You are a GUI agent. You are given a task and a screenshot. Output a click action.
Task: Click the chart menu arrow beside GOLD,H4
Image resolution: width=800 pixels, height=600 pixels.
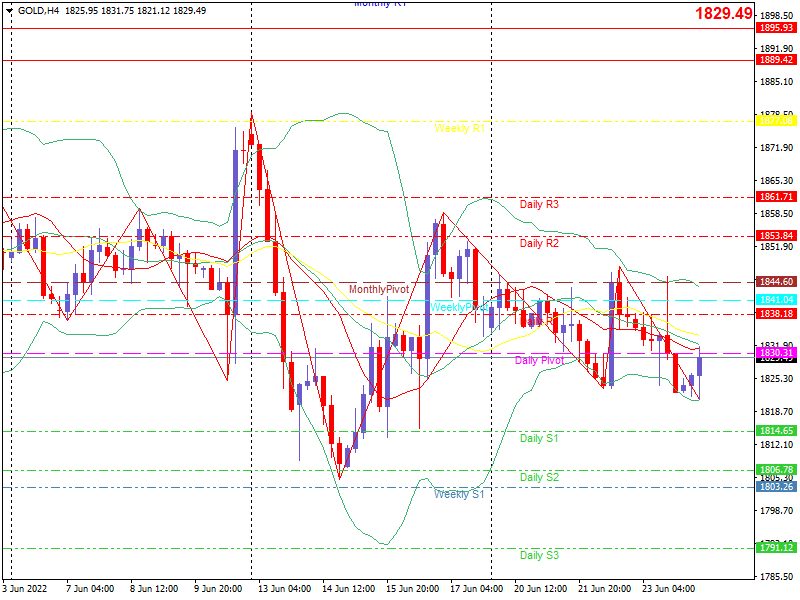click(x=9, y=11)
